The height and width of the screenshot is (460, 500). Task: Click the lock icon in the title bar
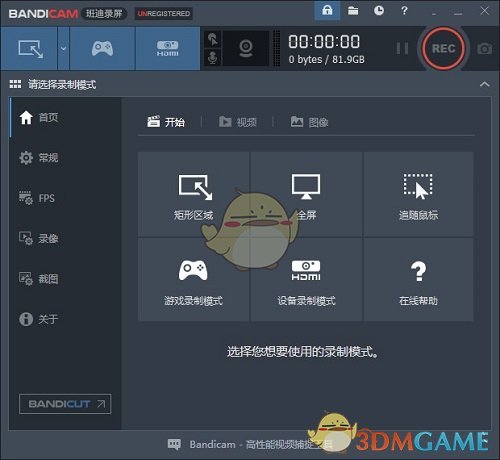point(327,11)
